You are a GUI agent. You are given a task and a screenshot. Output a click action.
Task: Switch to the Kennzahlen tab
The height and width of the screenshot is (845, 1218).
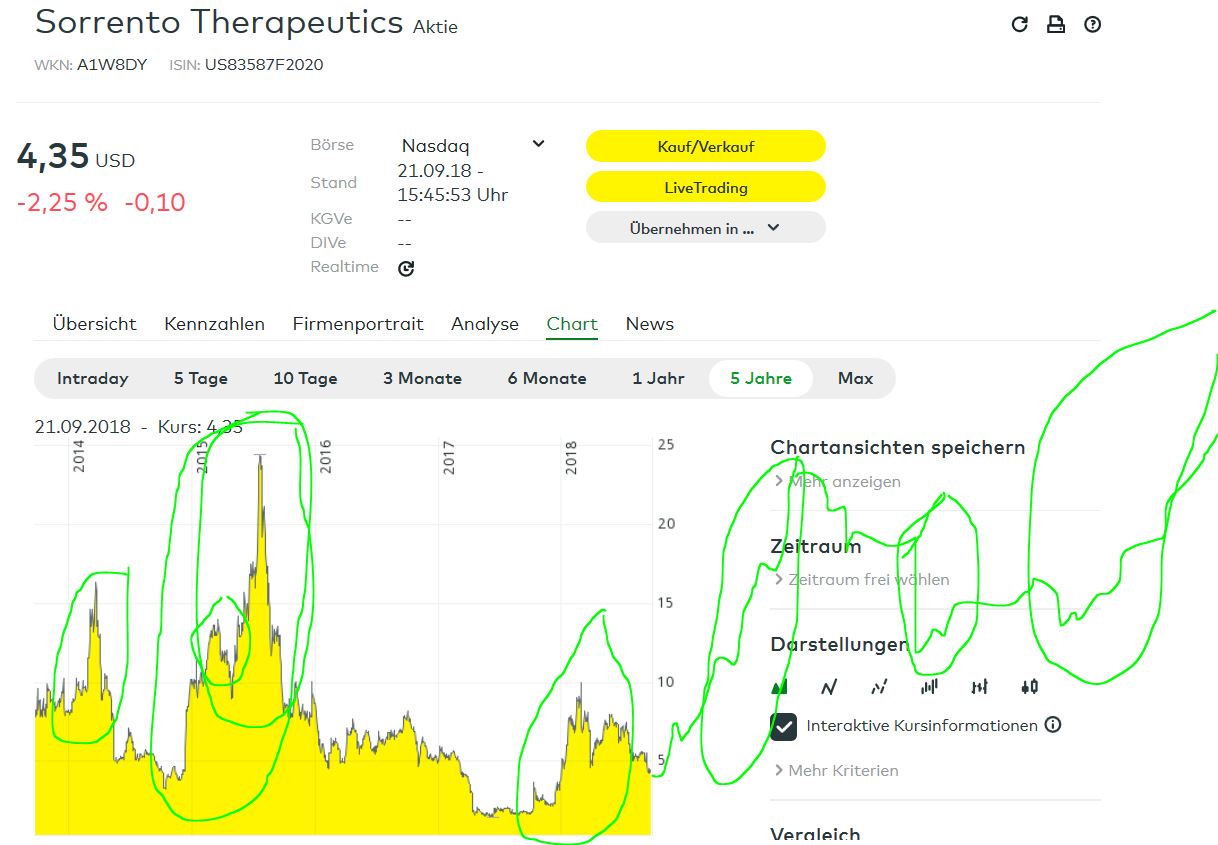tap(214, 324)
